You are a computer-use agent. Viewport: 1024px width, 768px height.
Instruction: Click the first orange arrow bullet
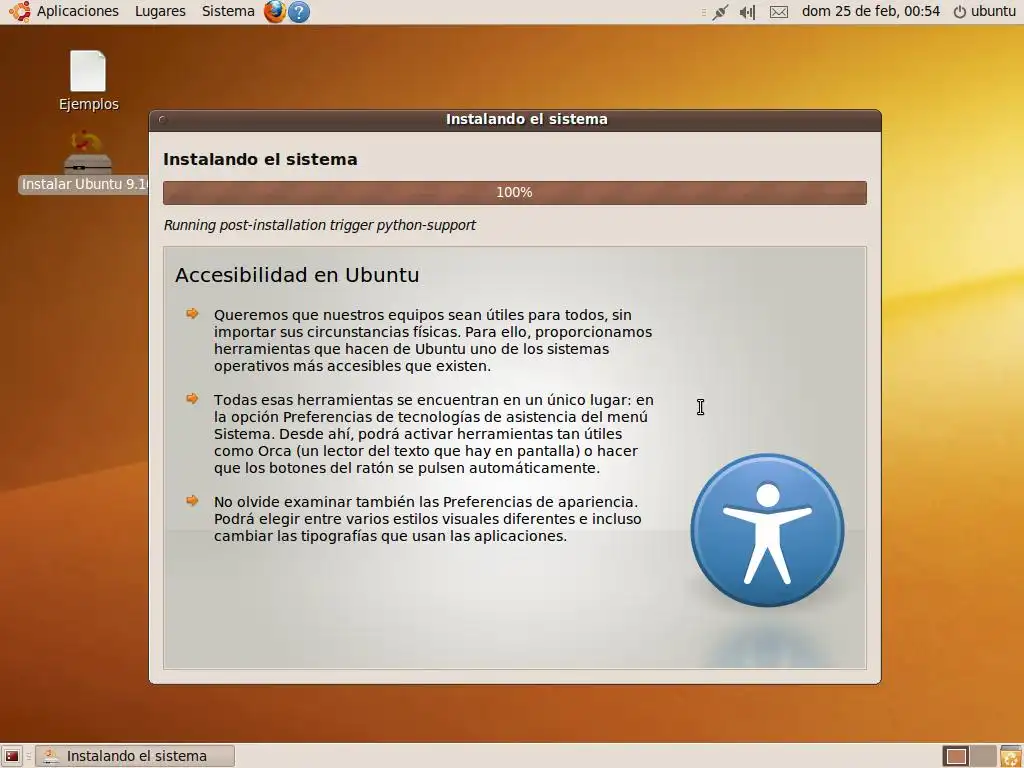192,313
